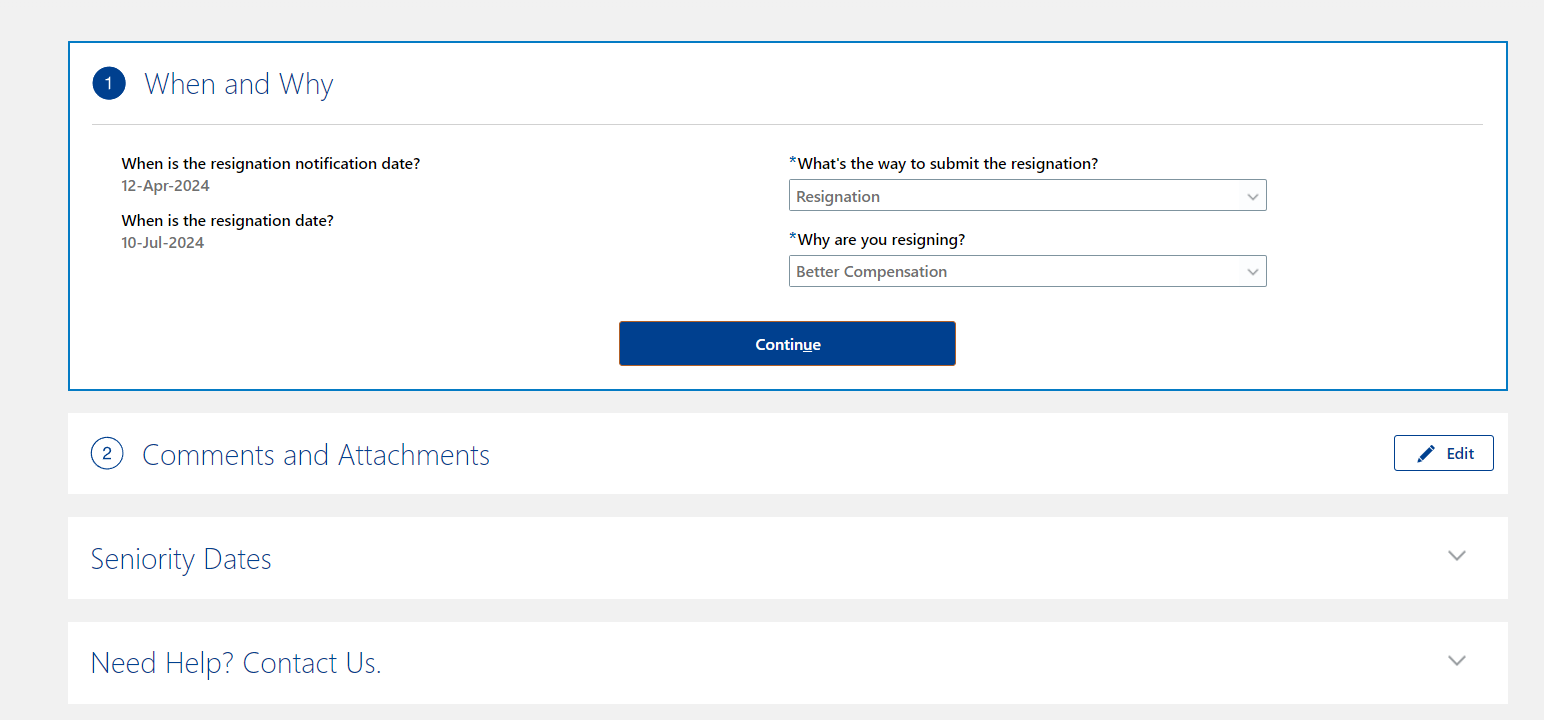Click the chevron icon on the Resignation dropdown
The height and width of the screenshot is (720, 1544).
point(1252,195)
